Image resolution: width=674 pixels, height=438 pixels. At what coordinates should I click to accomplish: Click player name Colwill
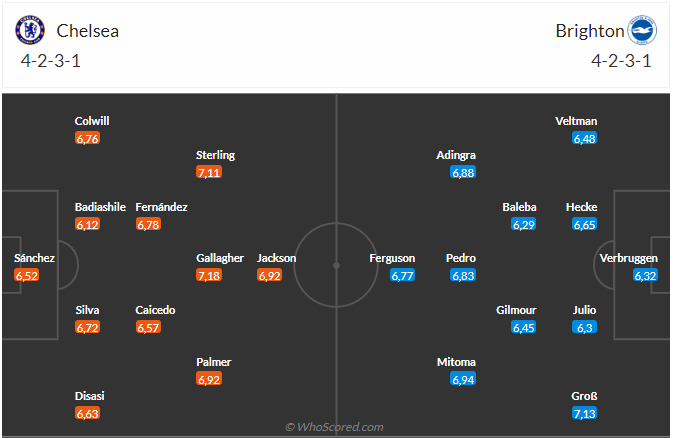coord(92,121)
